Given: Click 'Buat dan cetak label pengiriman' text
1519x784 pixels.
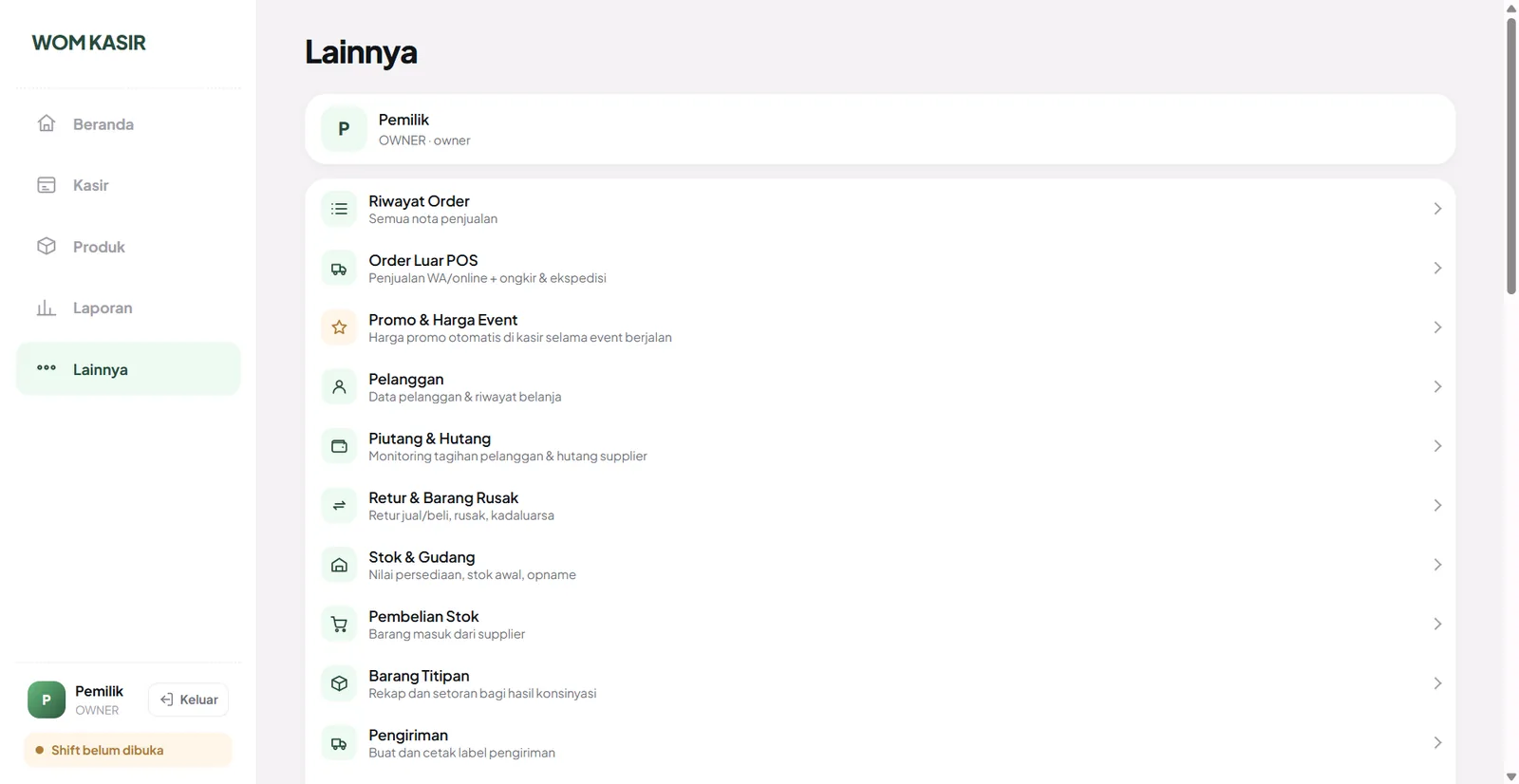Looking at the screenshot, I should click(x=461, y=753).
